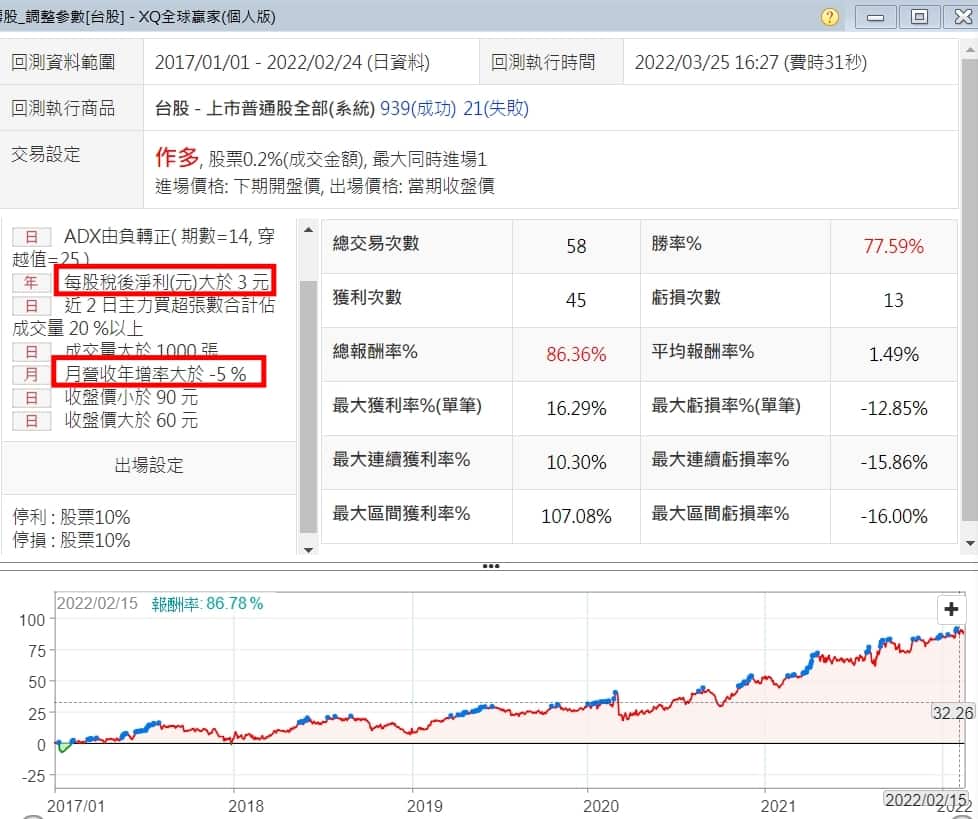
Task: Click the 日 badge beside ADX由負轉正
Action: [x=31, y=237]
